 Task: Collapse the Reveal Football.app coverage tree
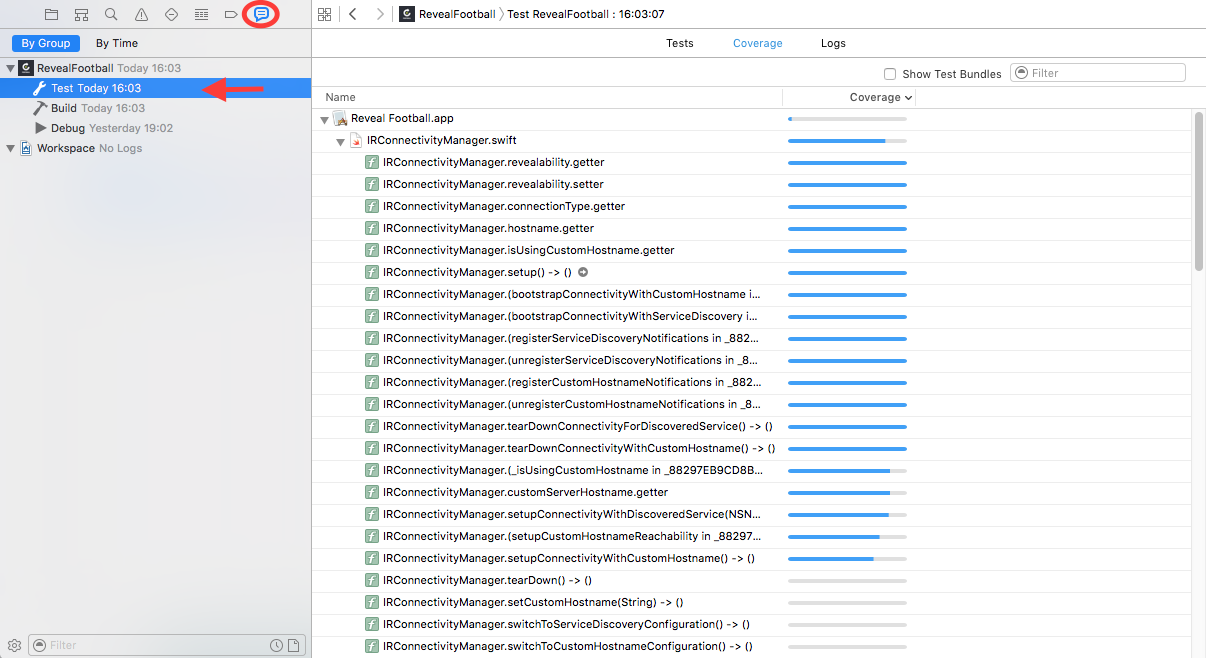[325, 119]
